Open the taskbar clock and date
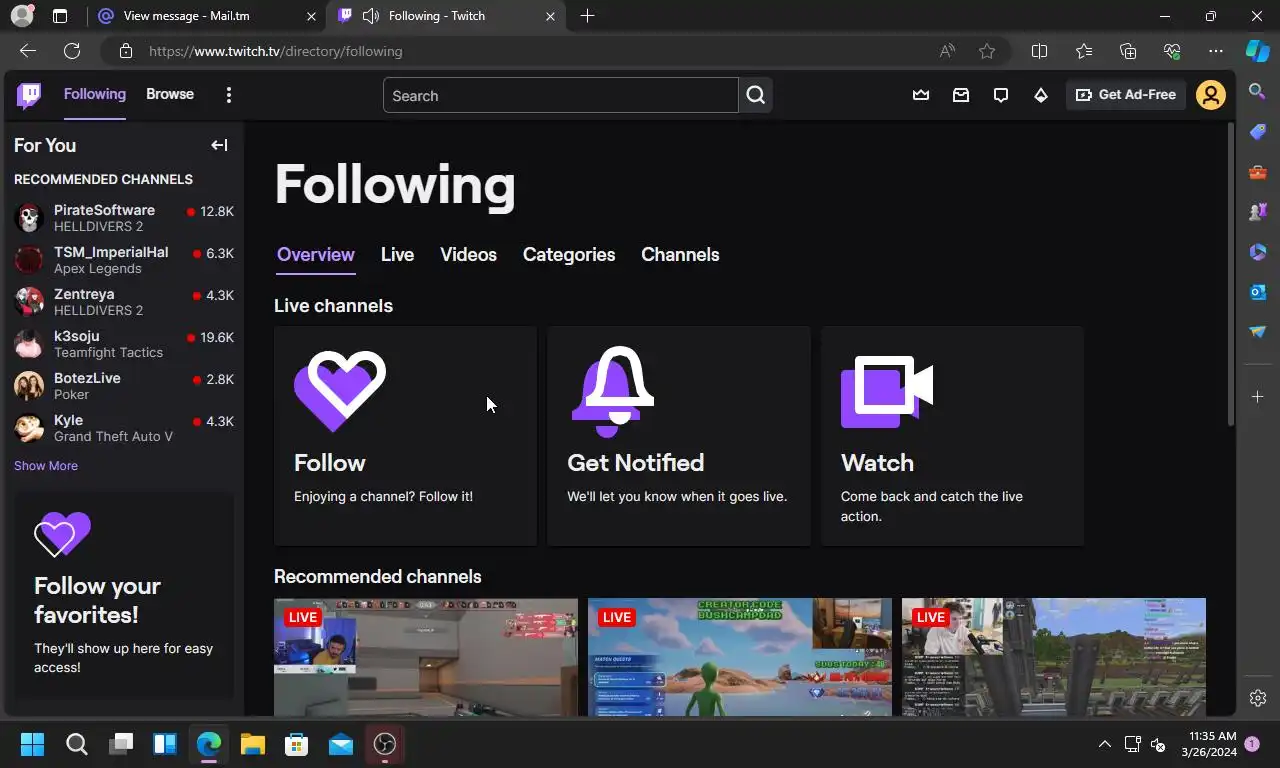This screenshot has width=1280, height=768. click(x=1209, y=744)
